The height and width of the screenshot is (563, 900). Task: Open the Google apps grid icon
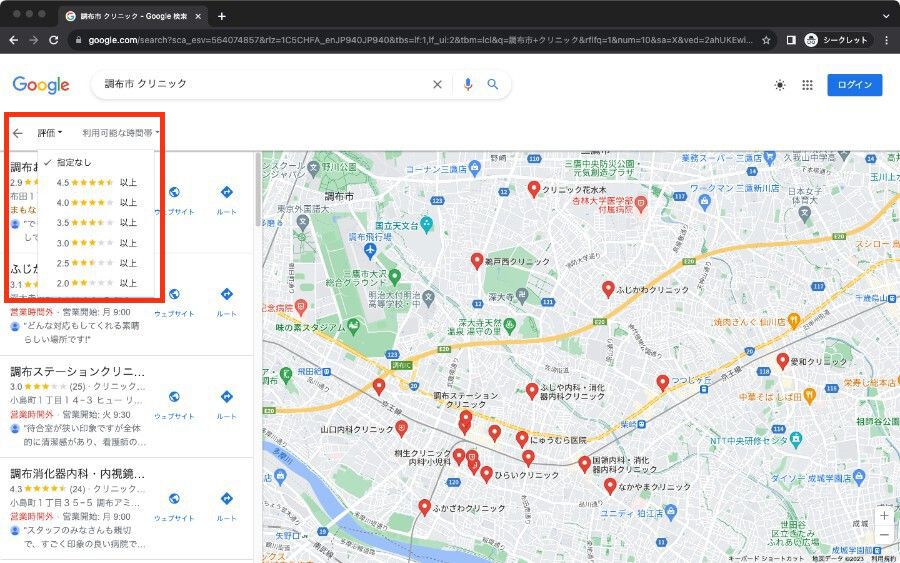807,86
